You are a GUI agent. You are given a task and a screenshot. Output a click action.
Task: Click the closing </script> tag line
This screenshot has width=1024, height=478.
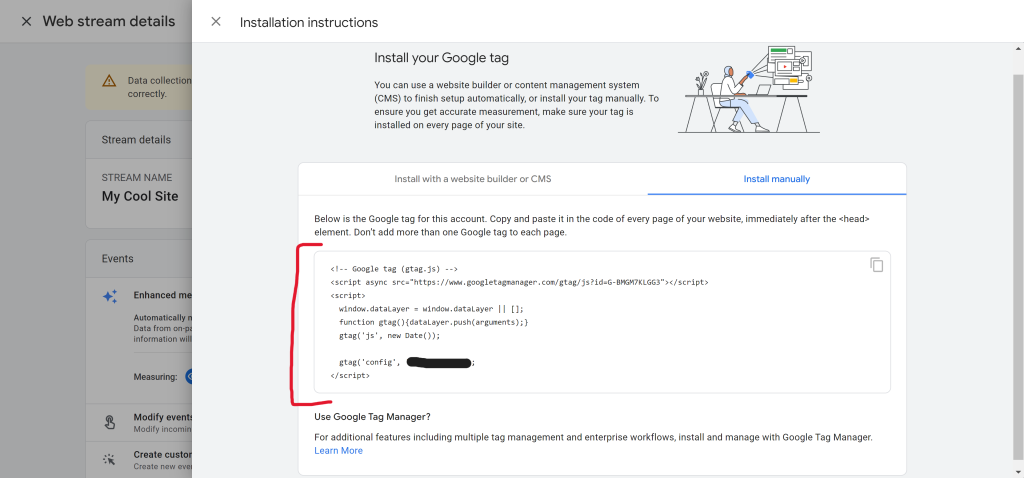click(350, 376)
